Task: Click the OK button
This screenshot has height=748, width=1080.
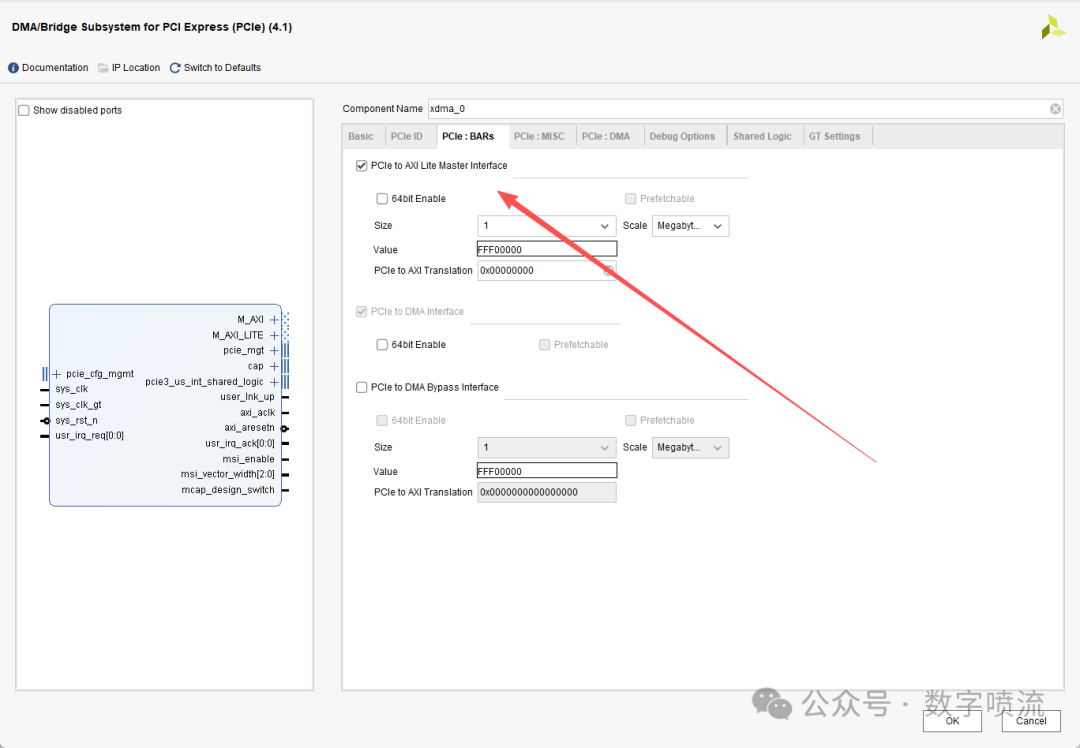Action: (953, 721)
